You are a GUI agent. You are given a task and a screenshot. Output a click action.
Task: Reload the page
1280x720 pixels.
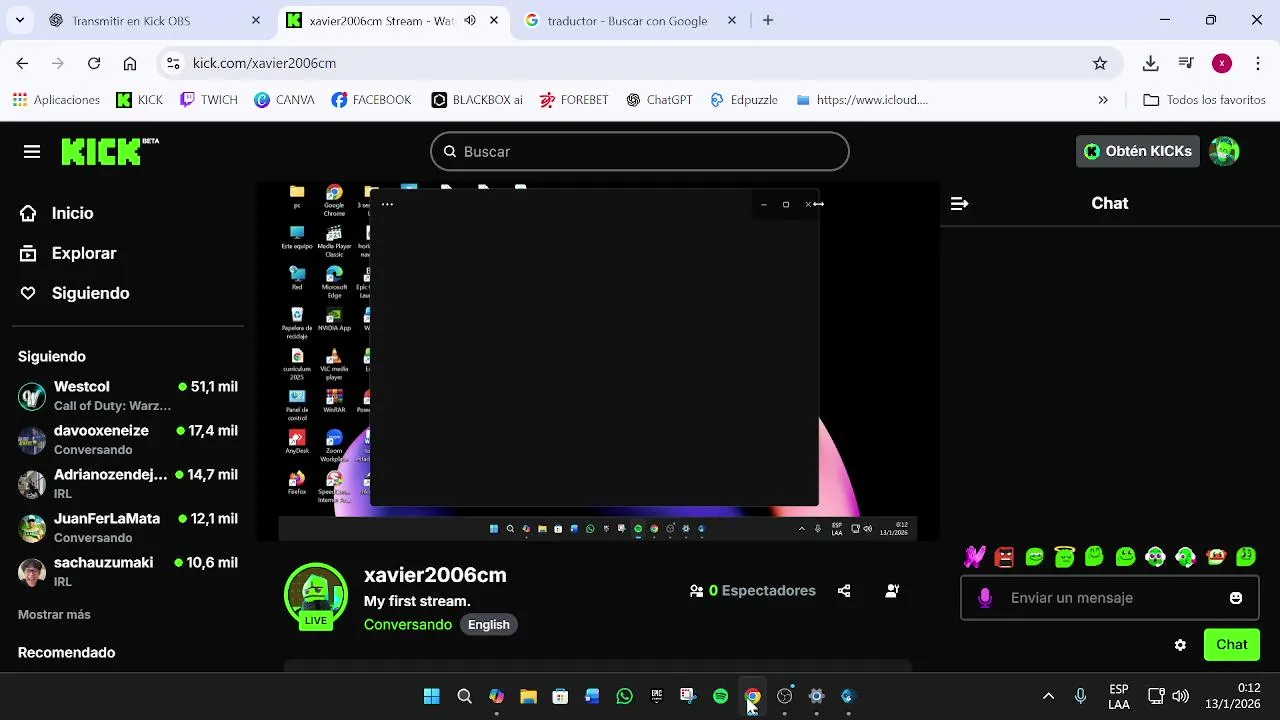click(94, 63)
